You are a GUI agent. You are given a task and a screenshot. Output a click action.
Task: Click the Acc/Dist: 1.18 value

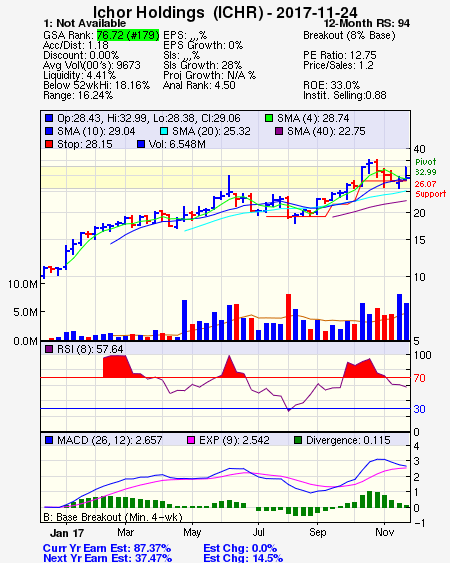(x=75, y=45)
